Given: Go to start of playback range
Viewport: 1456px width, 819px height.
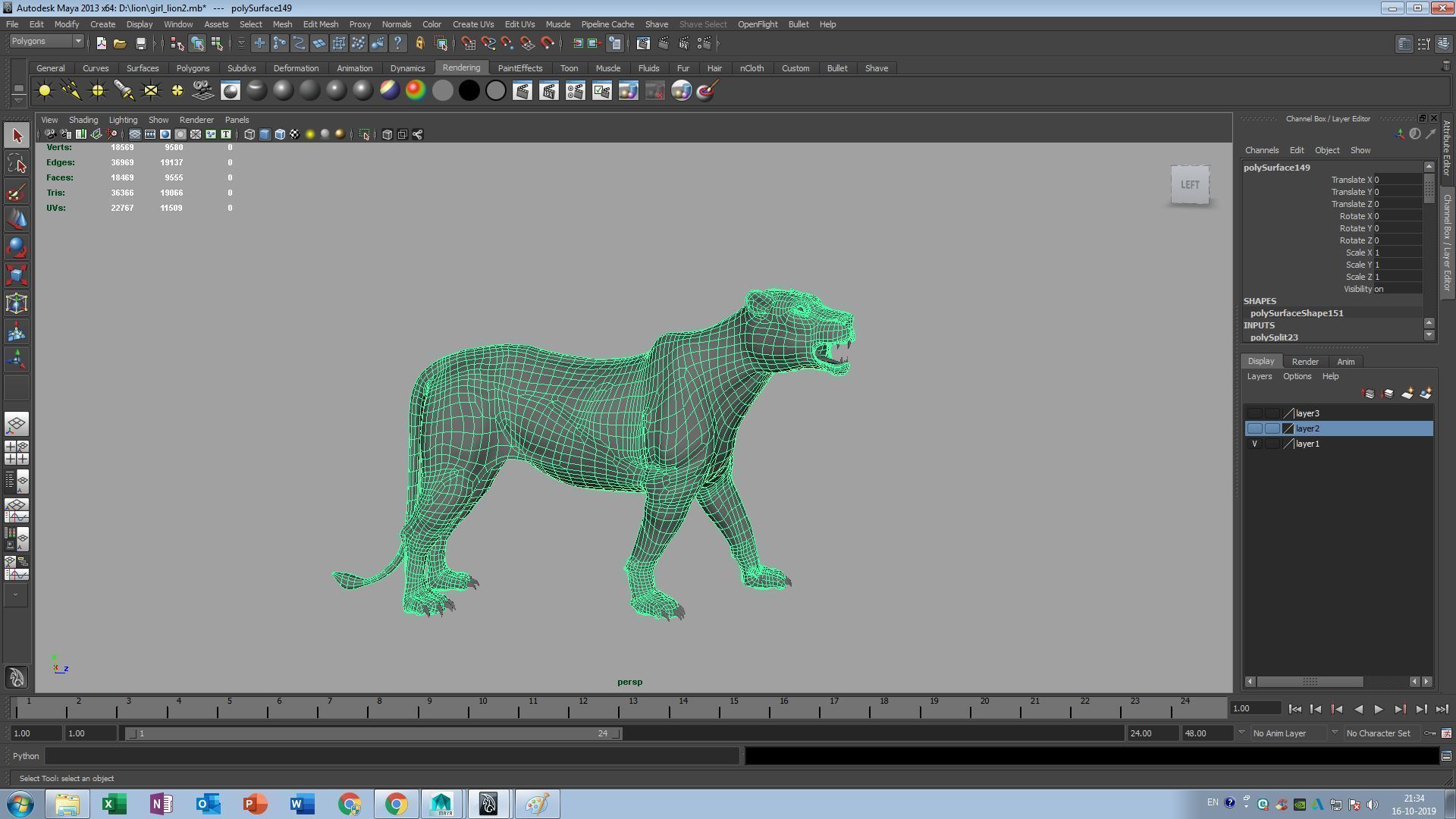Looking at the screenshot, I should [x=1294, y=709].
